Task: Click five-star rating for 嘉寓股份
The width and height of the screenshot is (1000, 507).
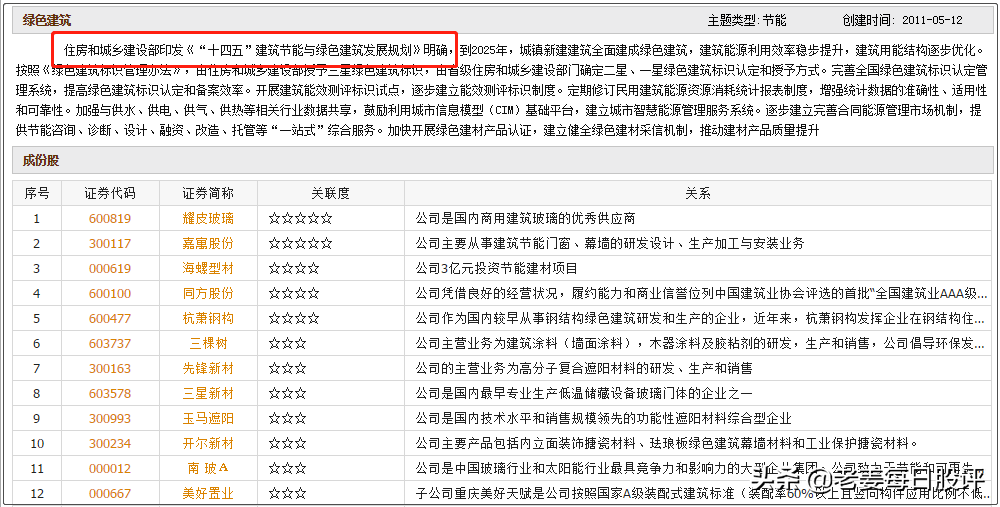Action: click(300, 244)
